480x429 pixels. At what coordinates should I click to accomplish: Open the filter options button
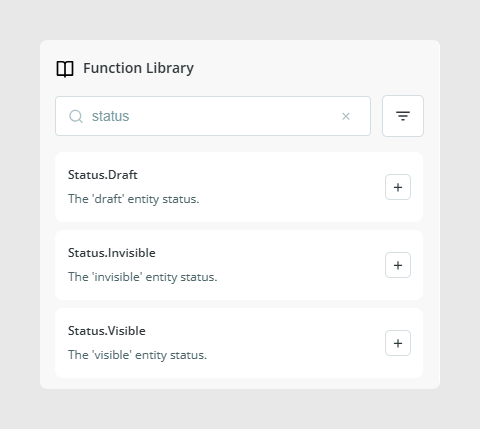403,116
